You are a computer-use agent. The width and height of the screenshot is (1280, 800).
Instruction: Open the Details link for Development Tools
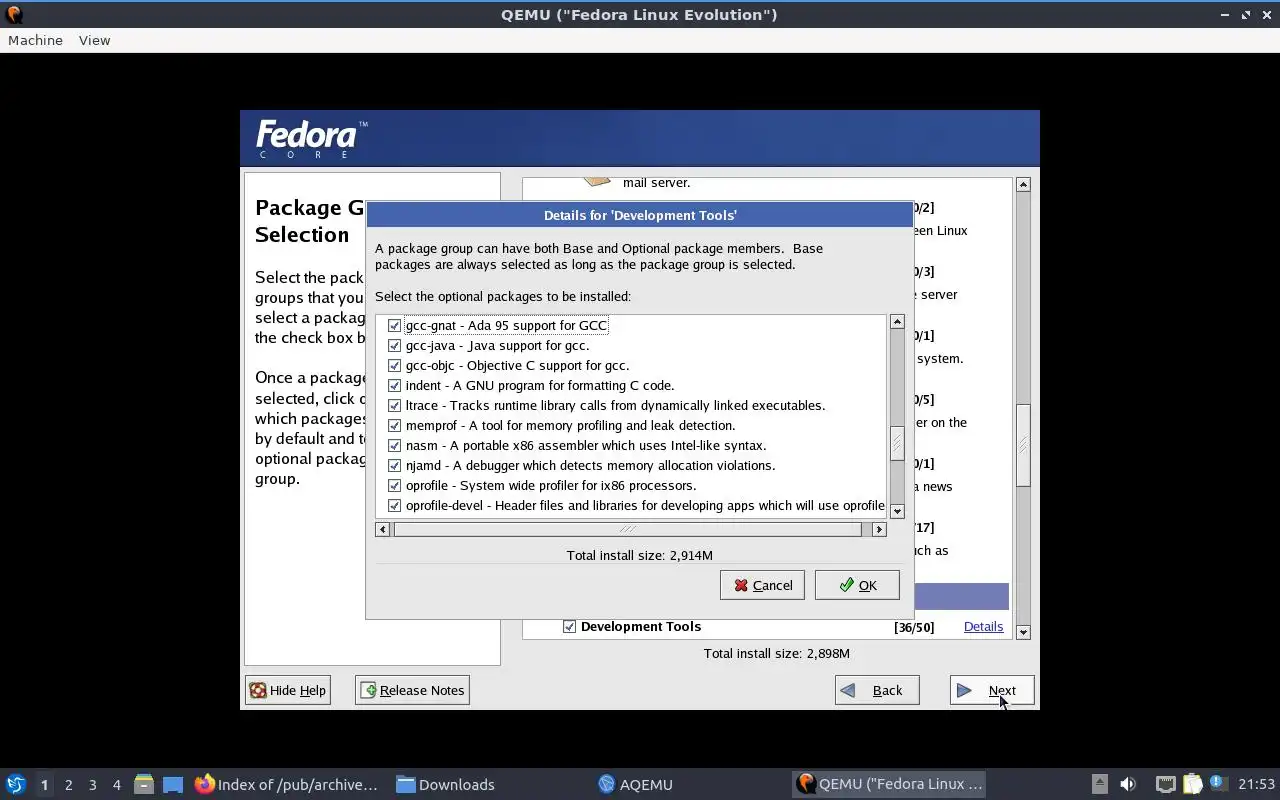pyautogui.click(x=983, y=626)
